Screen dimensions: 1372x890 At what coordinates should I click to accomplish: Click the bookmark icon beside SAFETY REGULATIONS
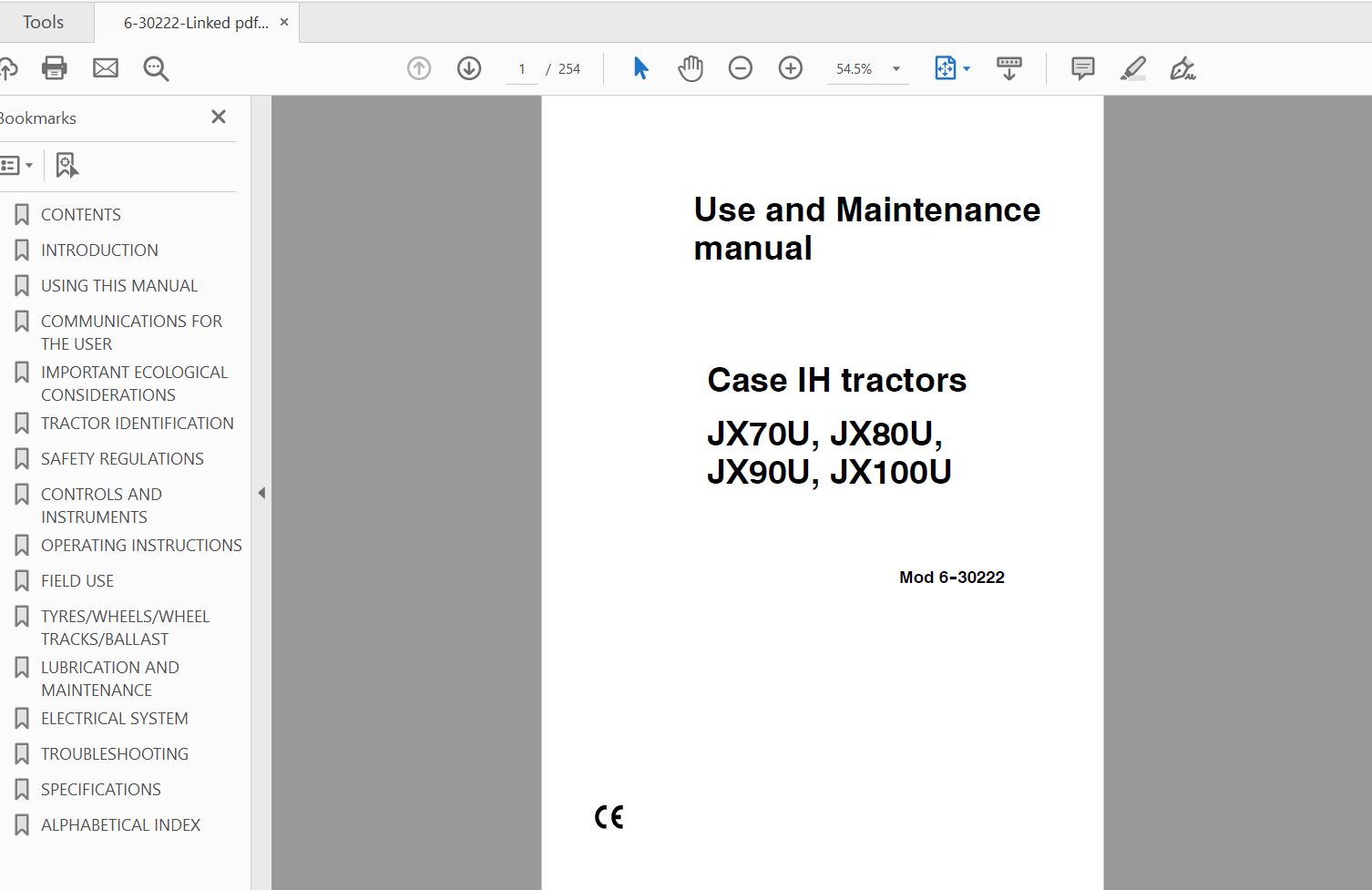click(22, 459)
